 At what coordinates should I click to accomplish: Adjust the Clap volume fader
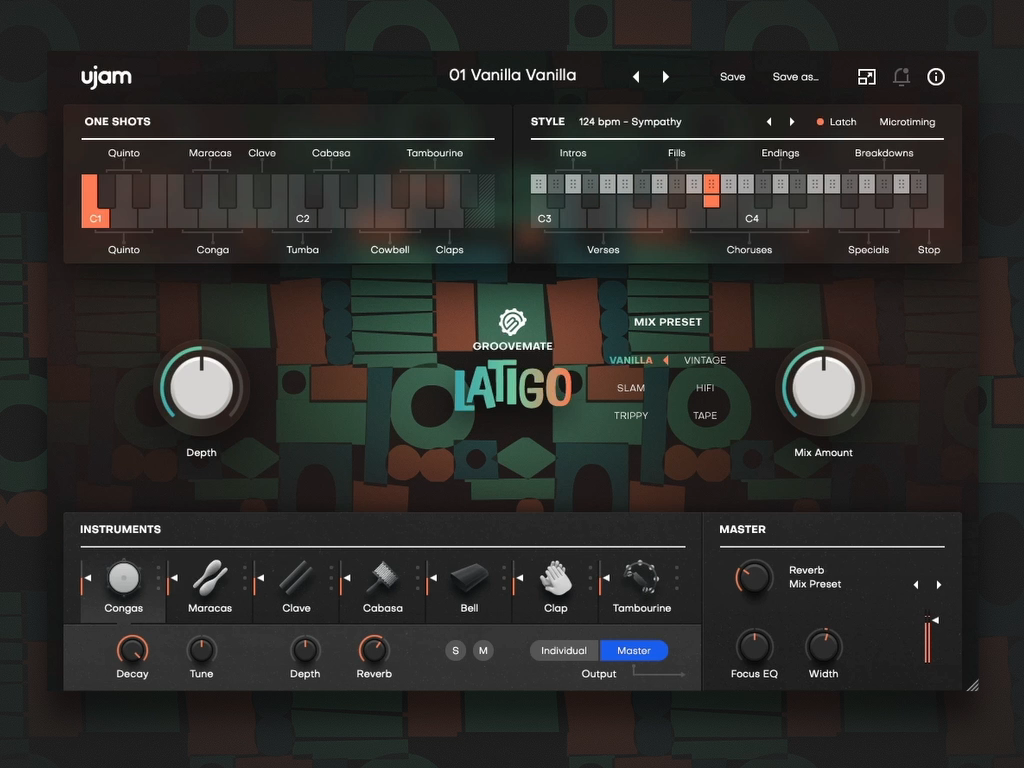516,578
